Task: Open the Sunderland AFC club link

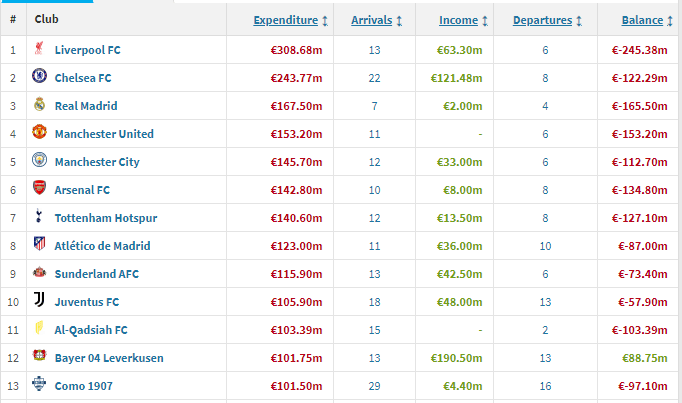Action: pos(97,273)
